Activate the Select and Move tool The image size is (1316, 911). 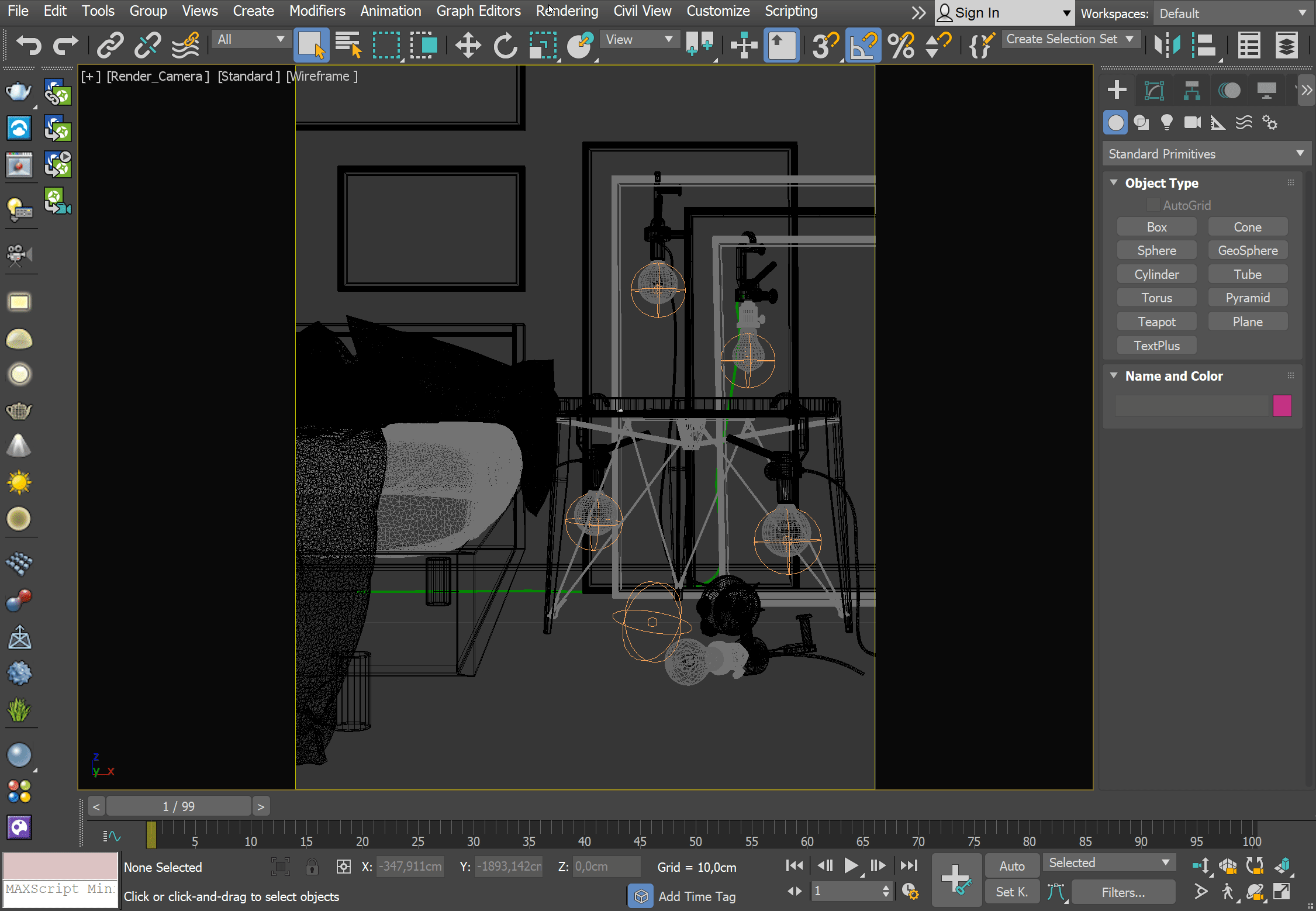467,45
